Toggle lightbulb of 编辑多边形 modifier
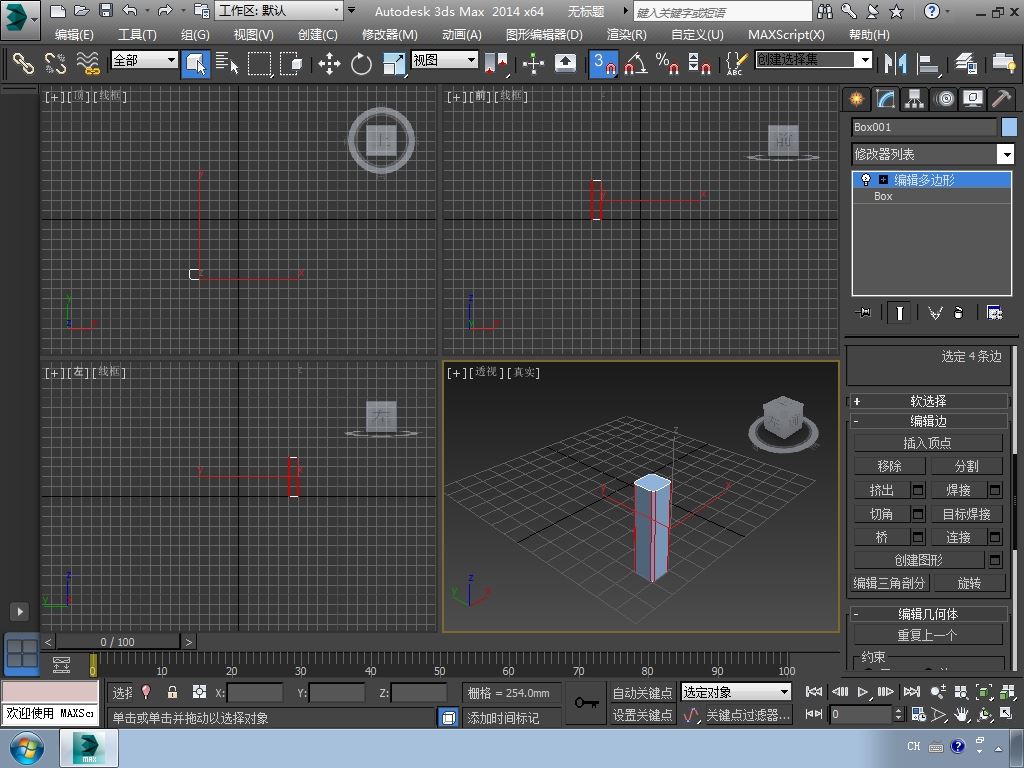1024x768 pixels. (866, 180)
